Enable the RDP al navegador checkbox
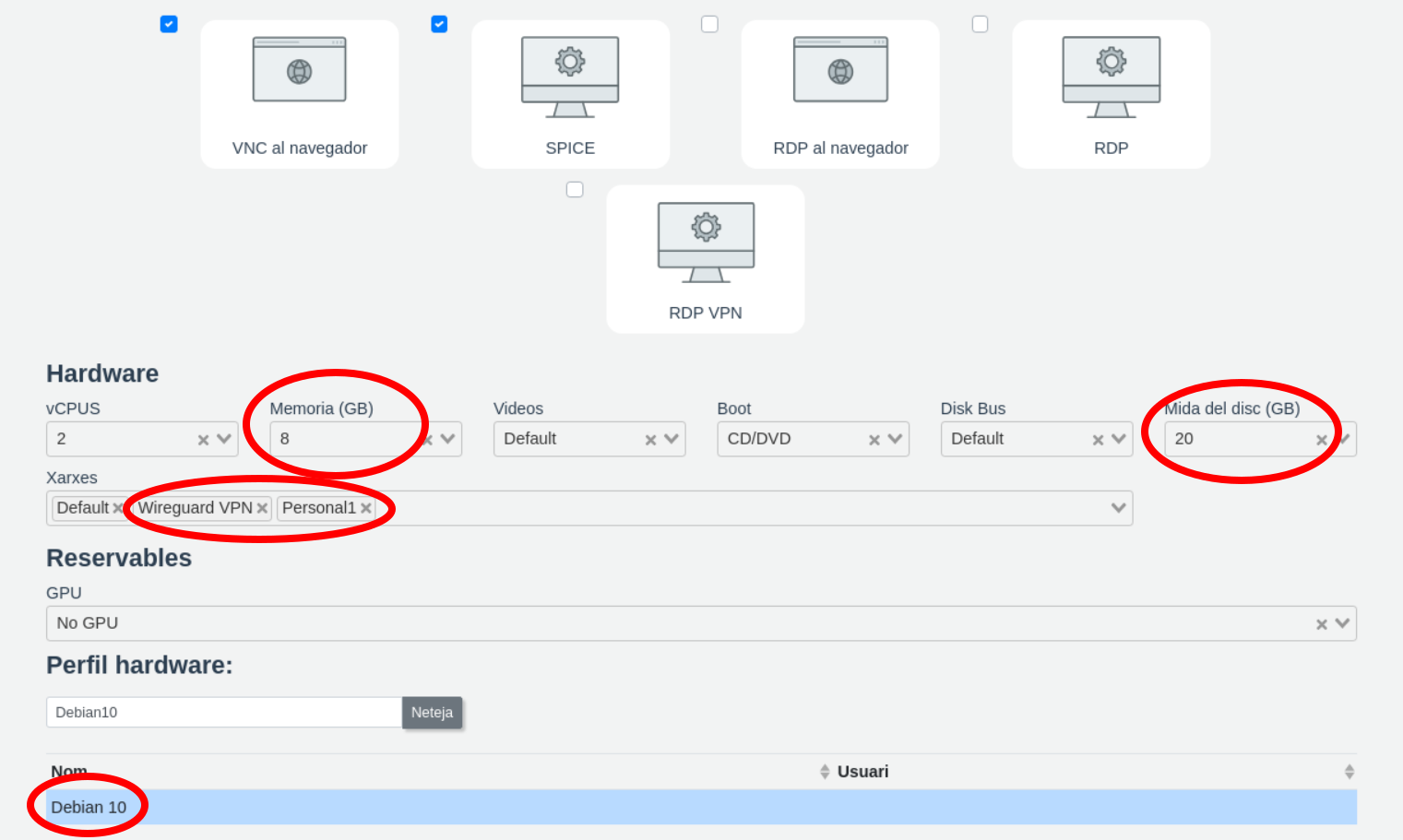Image resolution: width=1403 pixels, height=840 pixels. click(709, 24)
